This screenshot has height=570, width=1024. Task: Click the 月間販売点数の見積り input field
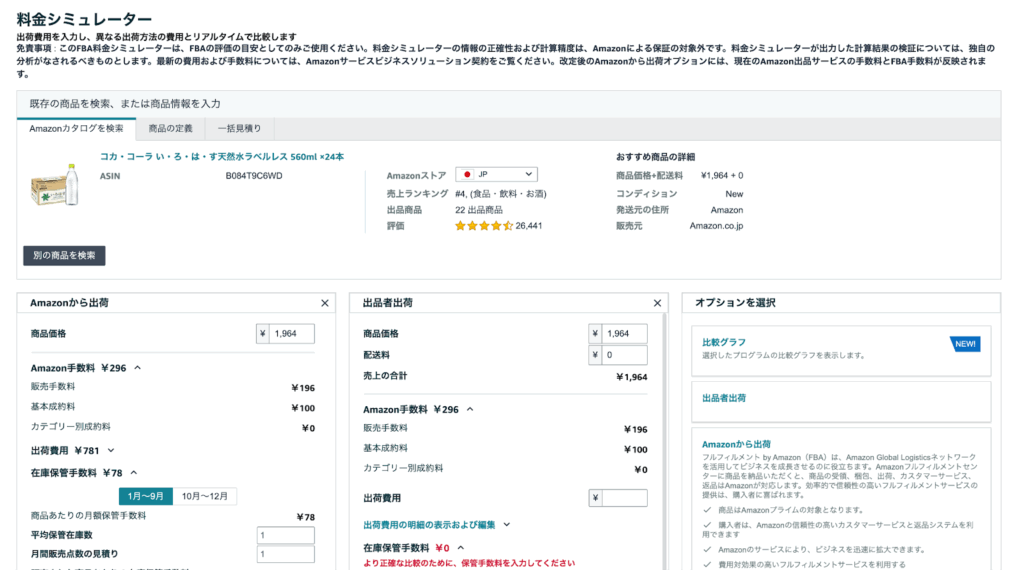pyautogui.click(x=285, y=554)
